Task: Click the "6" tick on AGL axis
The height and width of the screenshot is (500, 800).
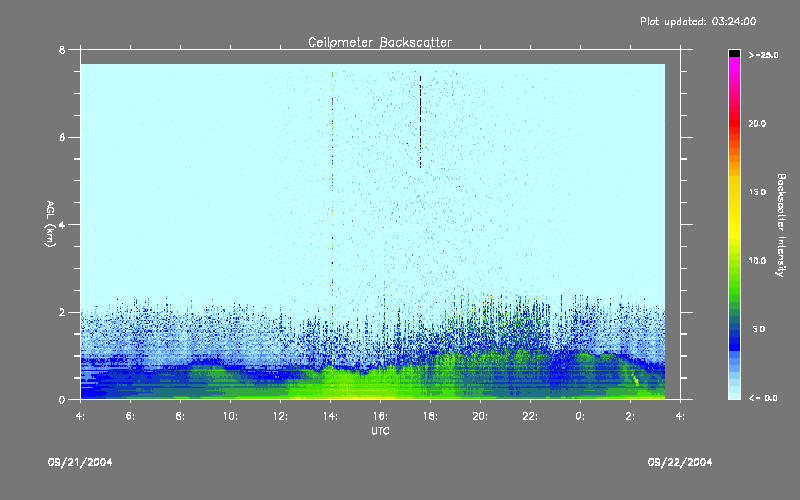Action: (x=62, y=138)
